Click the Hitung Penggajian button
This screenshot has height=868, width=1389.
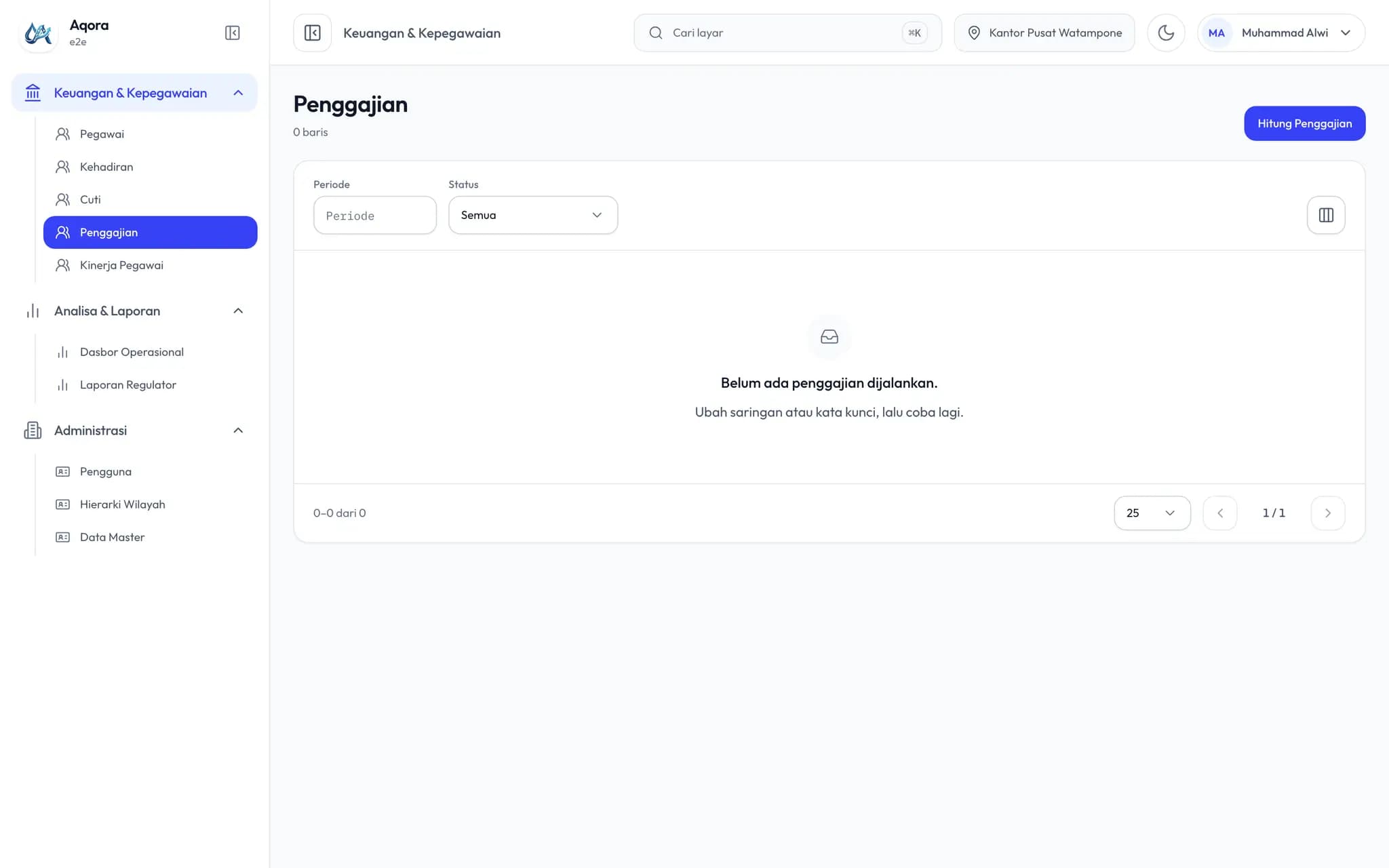1304,123
